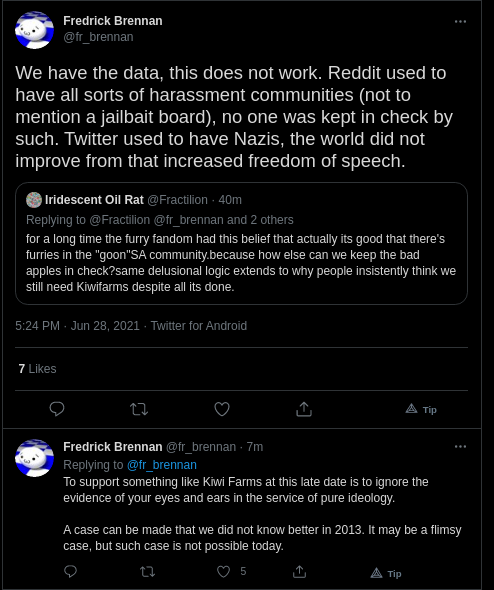Open the avatar on the reply tweet
Viewport: 494px width, 590px height.
34,458
